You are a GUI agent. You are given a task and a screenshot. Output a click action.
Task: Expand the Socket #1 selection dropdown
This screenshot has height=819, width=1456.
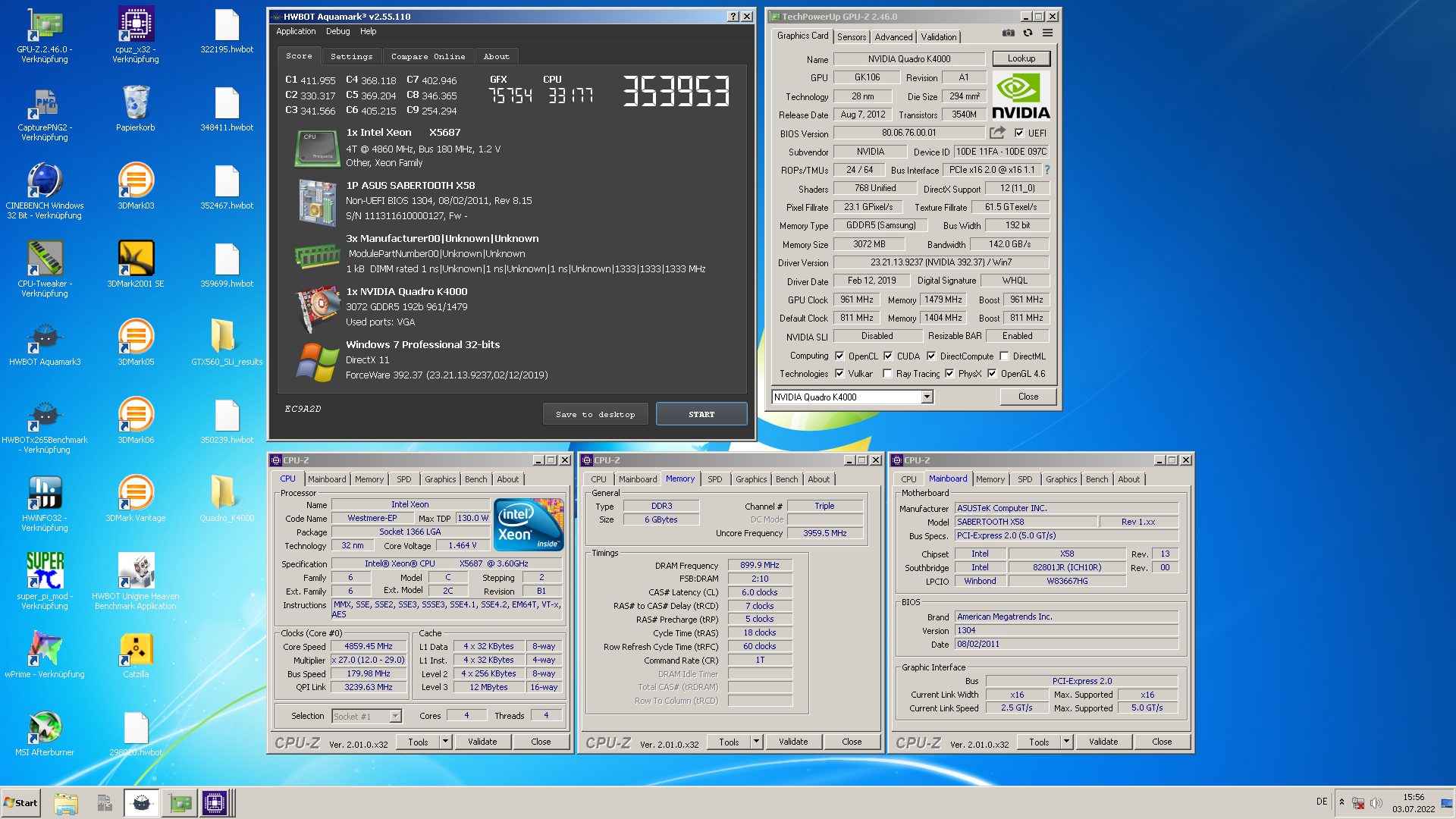coord(395,716)
